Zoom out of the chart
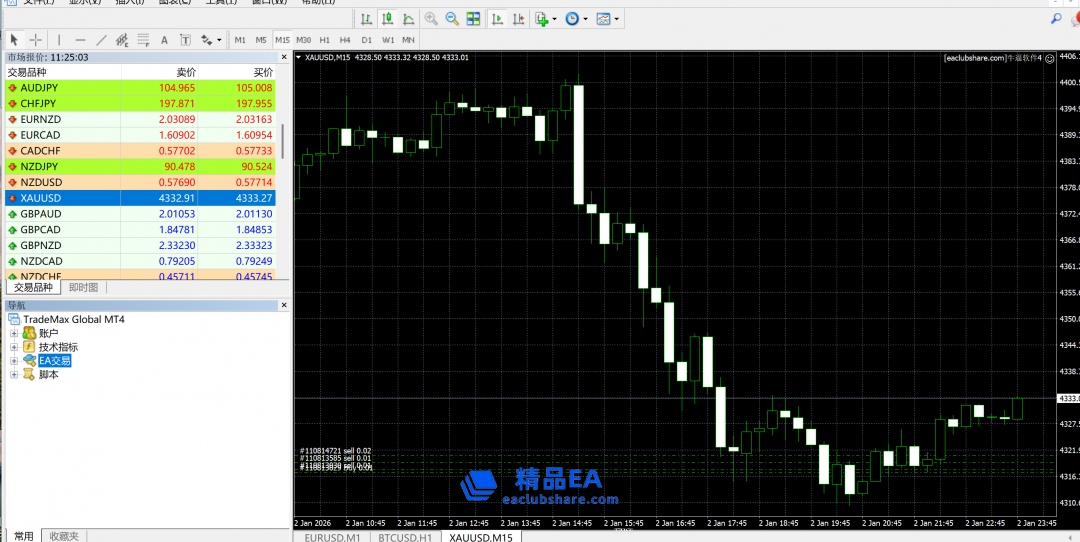The height and width of the screenshot is (542, 1080). 452,18
